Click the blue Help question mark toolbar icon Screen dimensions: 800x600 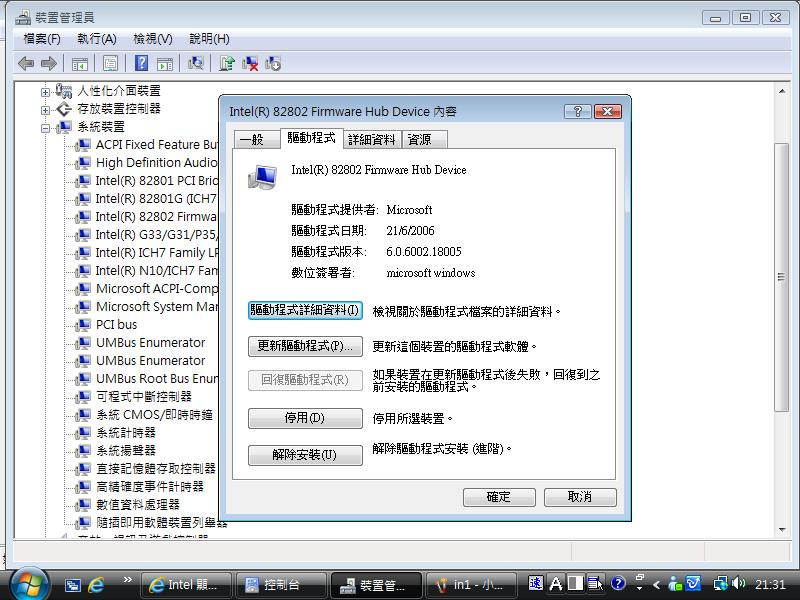click(141, 63)
